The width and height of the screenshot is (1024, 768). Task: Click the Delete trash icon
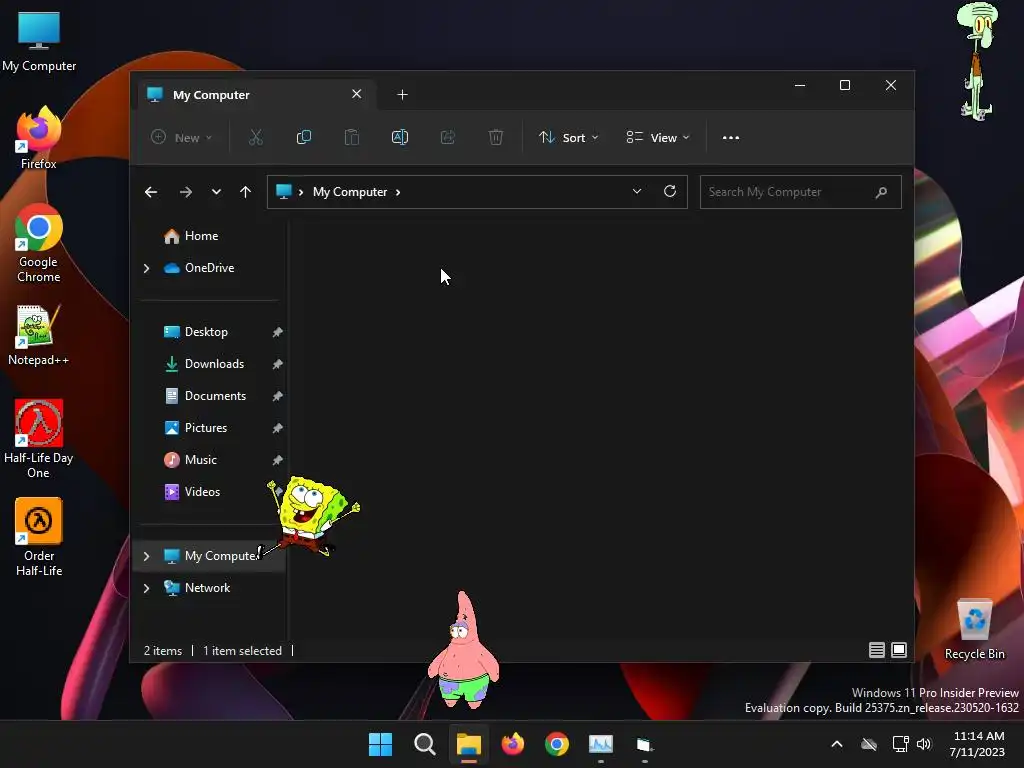(x=496, y=138)
